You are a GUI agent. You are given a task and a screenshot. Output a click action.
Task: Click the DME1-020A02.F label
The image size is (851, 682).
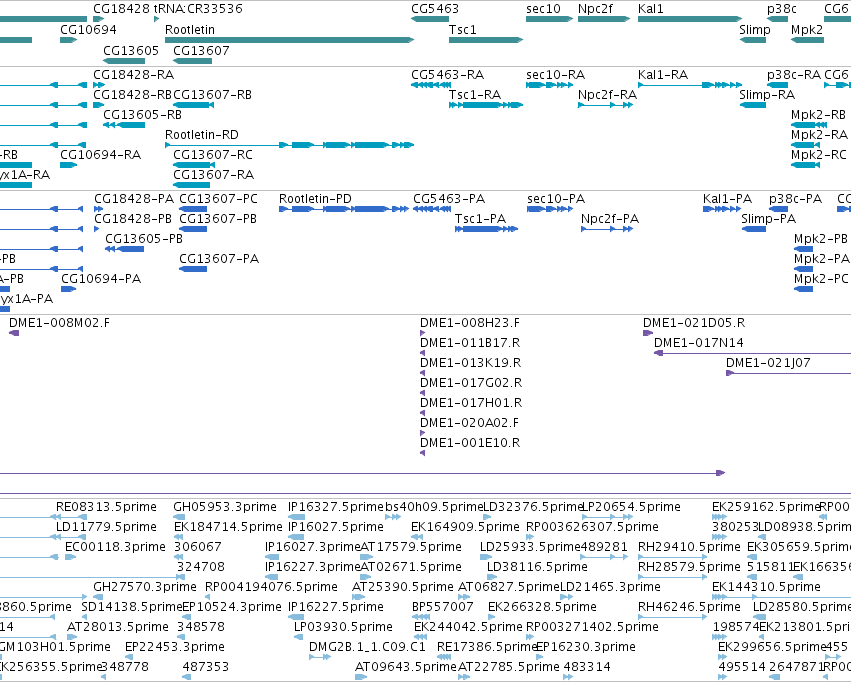469,423
